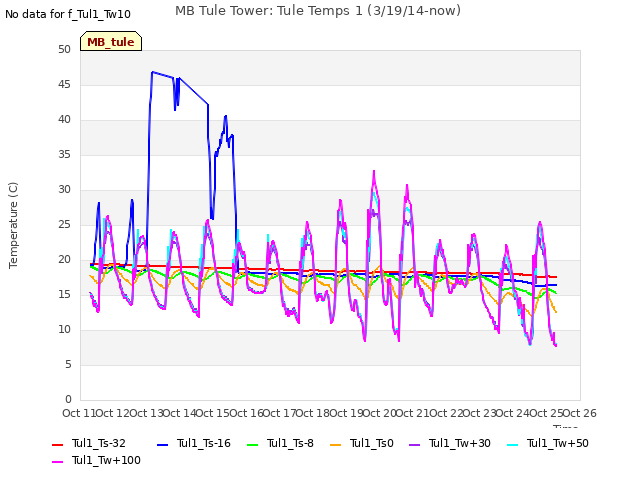
Task: Click the Tul1_Ts0 legend label
Action: [x=371, y=444]
